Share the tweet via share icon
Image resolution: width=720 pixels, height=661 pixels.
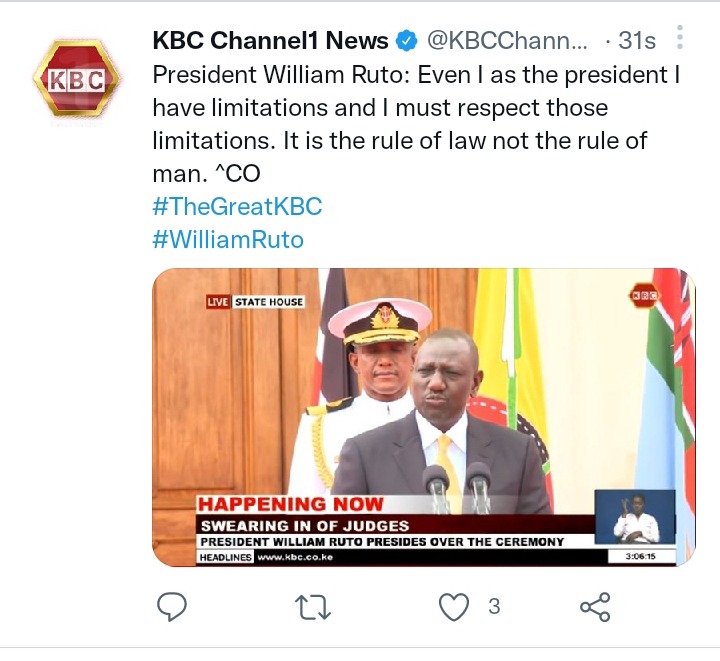pos(595,607)
